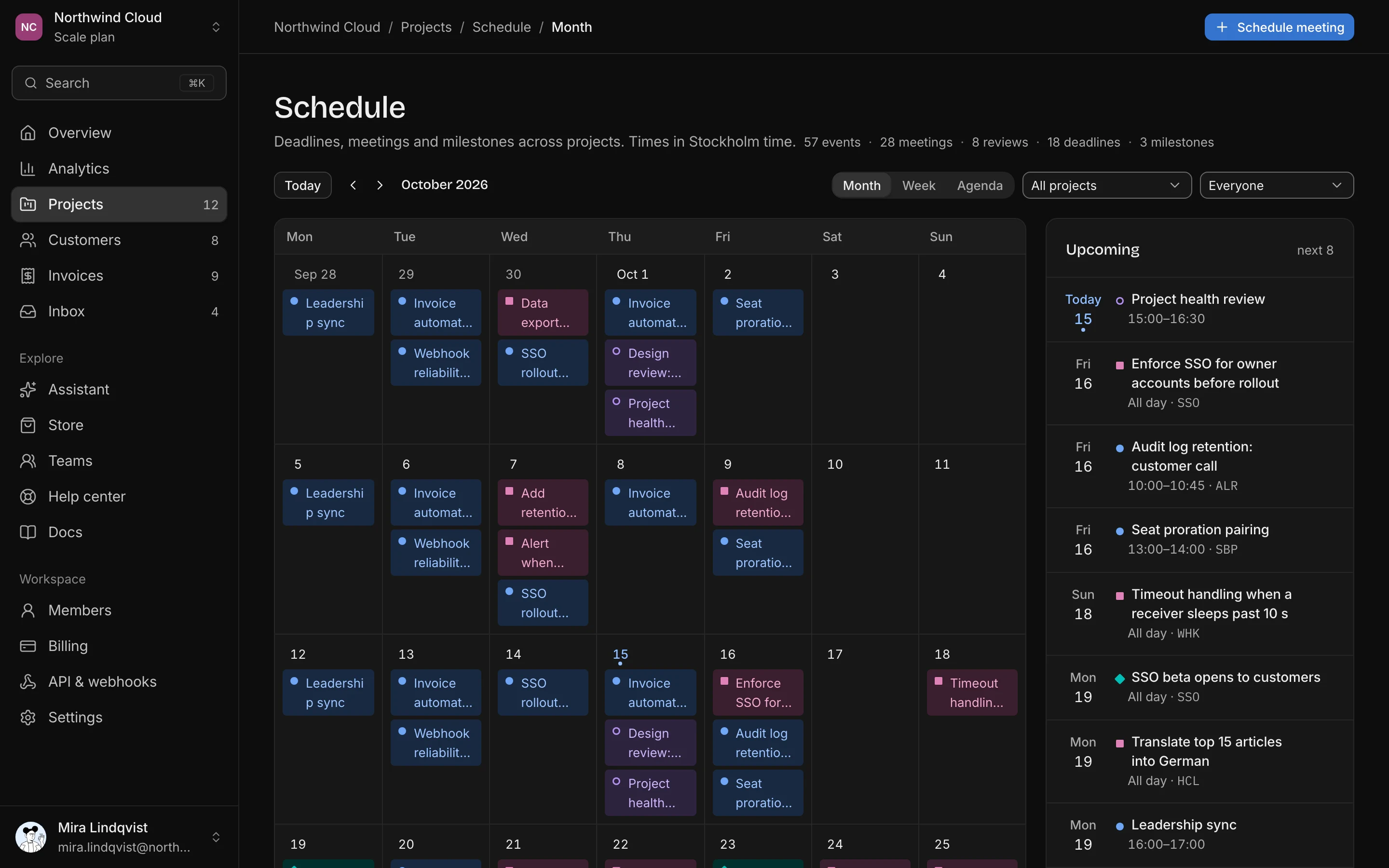Open Data export event on Sep 30
The image size is (1389, 868).
(543, 313)
